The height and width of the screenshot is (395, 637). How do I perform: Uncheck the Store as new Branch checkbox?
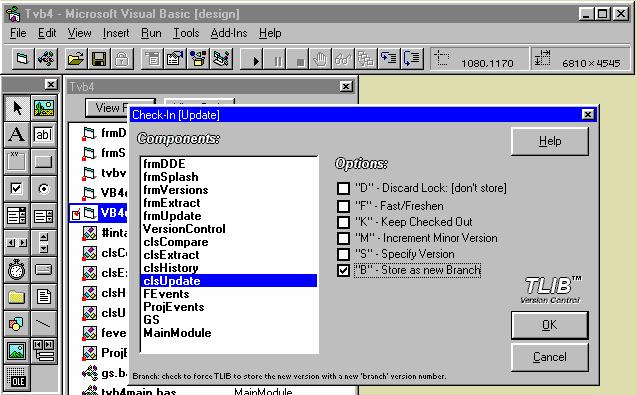click(x=343, y=270)
